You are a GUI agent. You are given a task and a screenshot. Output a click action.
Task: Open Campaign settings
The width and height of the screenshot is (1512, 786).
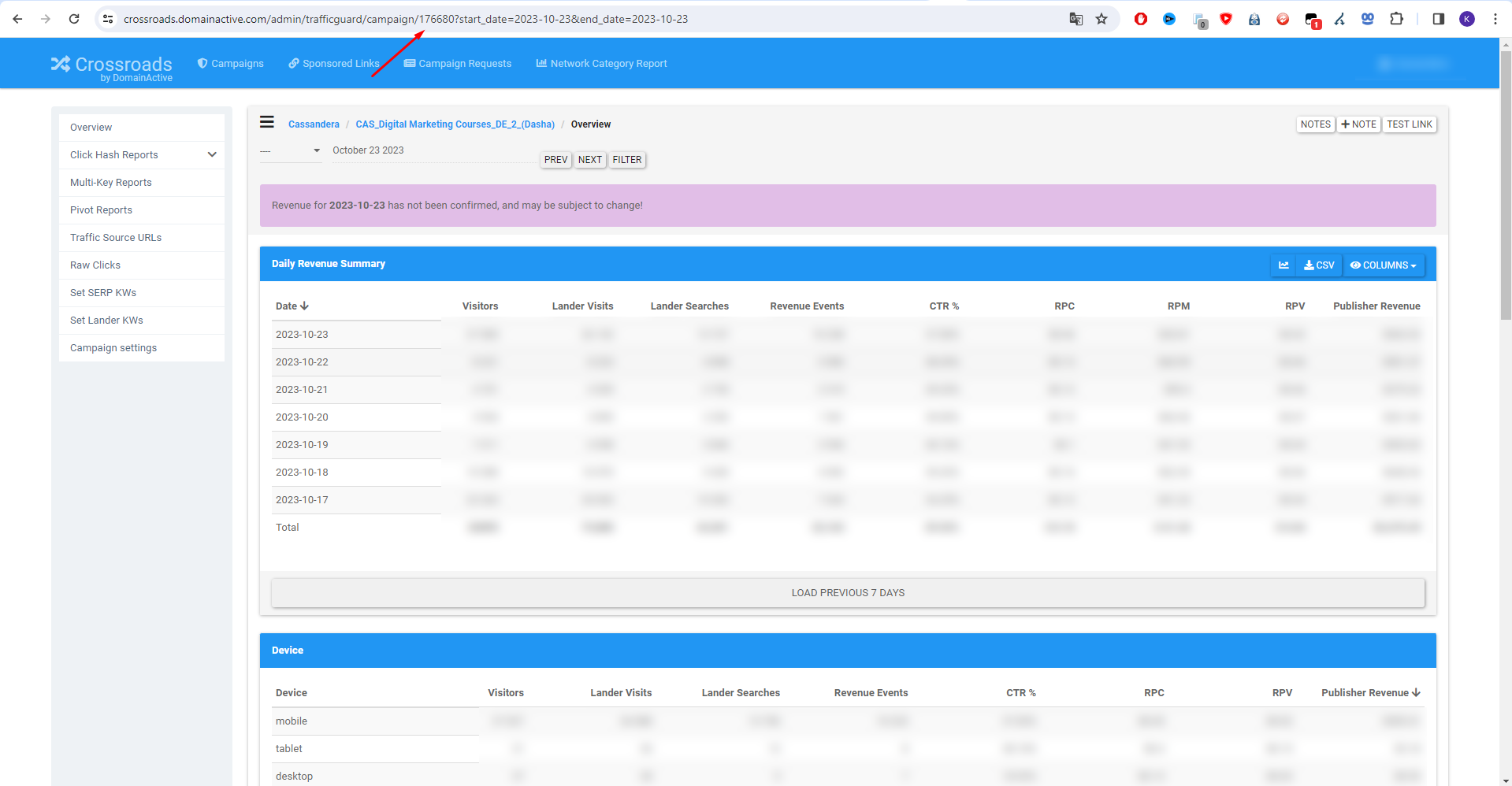142,348
